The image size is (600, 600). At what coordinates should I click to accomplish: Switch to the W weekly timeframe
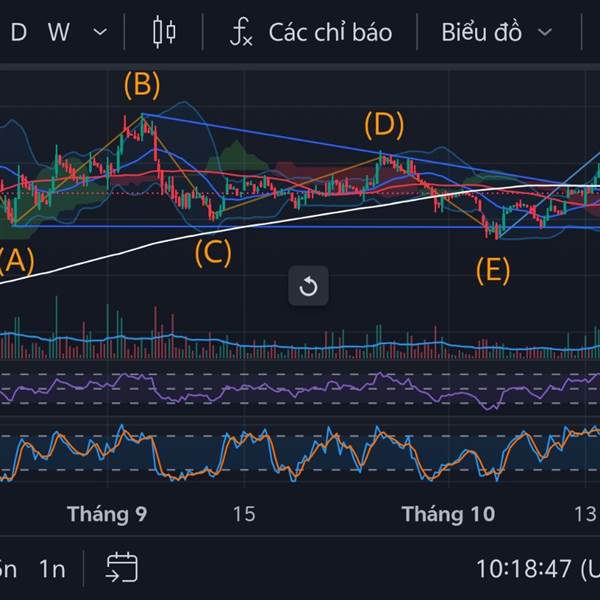click(59, 32)
